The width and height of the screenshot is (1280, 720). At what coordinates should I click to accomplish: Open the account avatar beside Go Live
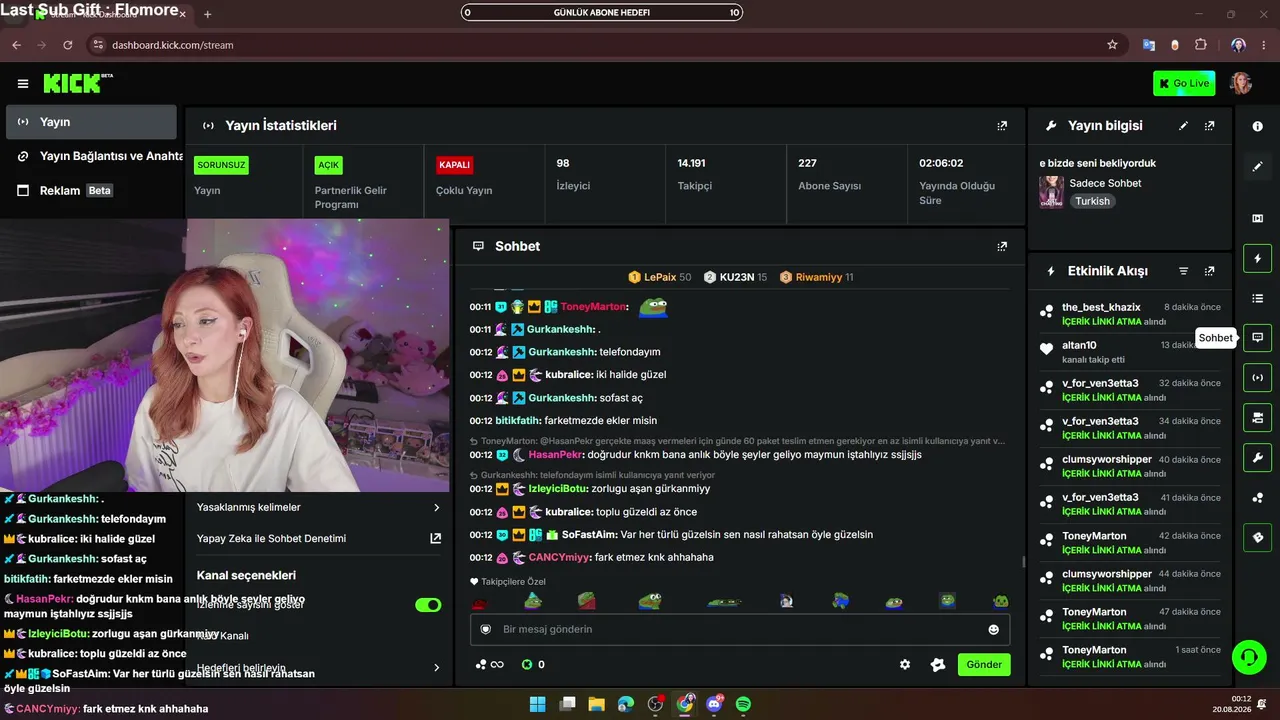pyautogui.click(x=1241, y=83)
